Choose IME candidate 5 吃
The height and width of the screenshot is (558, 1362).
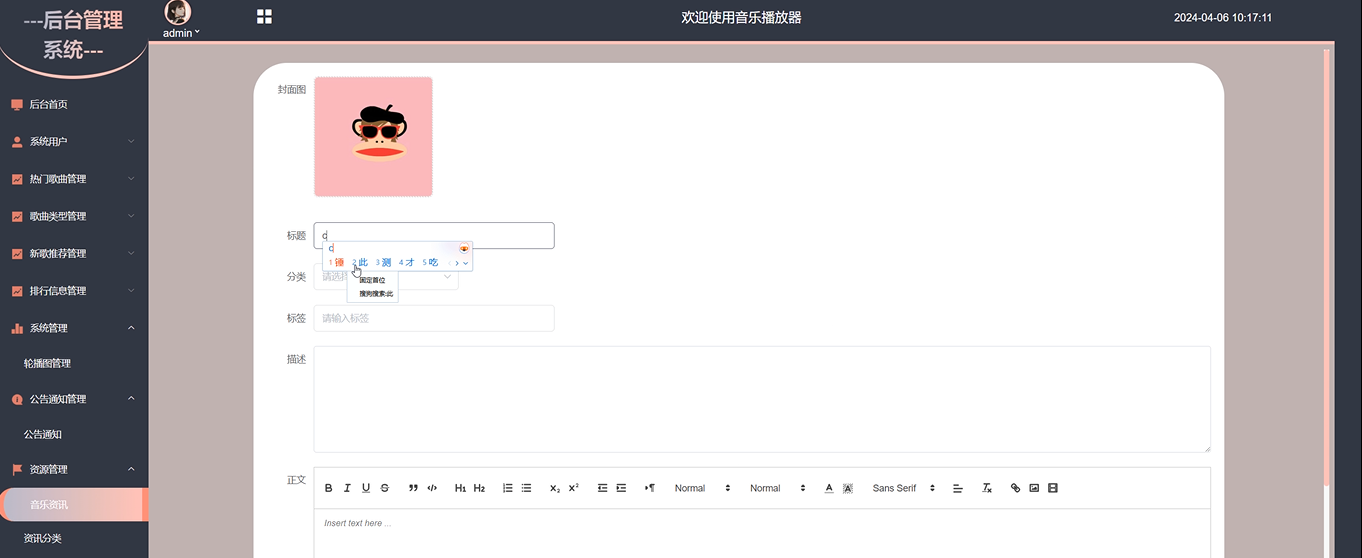point(431,262)
